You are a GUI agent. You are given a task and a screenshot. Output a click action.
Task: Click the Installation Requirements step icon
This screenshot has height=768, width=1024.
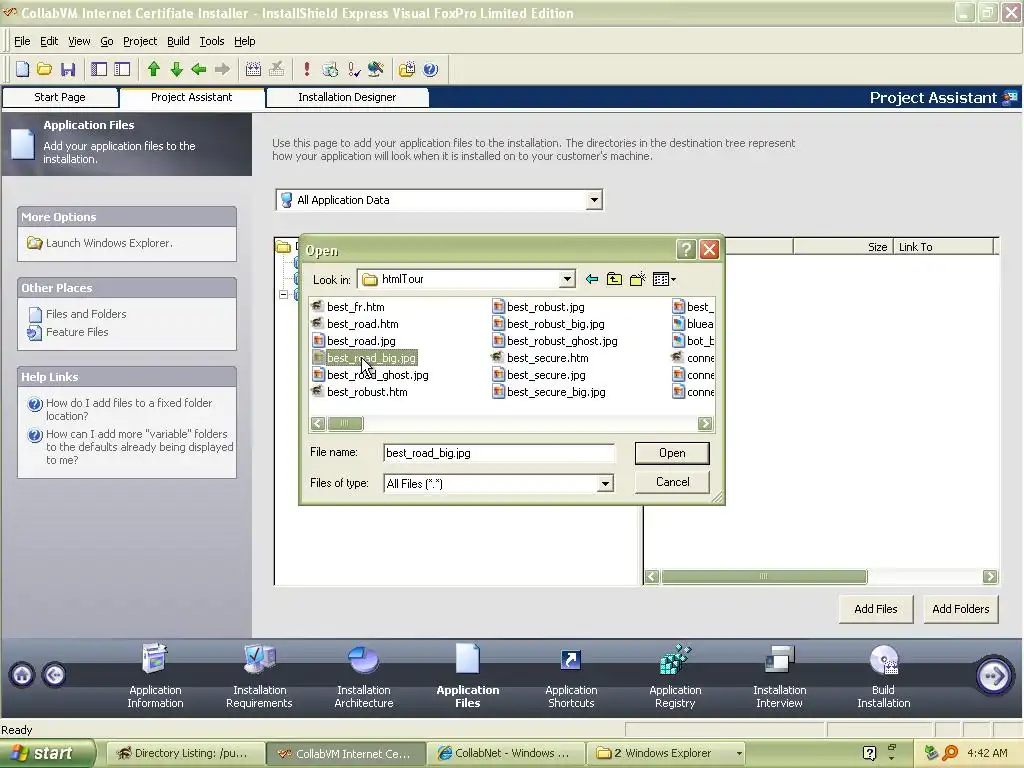[259, 659]
